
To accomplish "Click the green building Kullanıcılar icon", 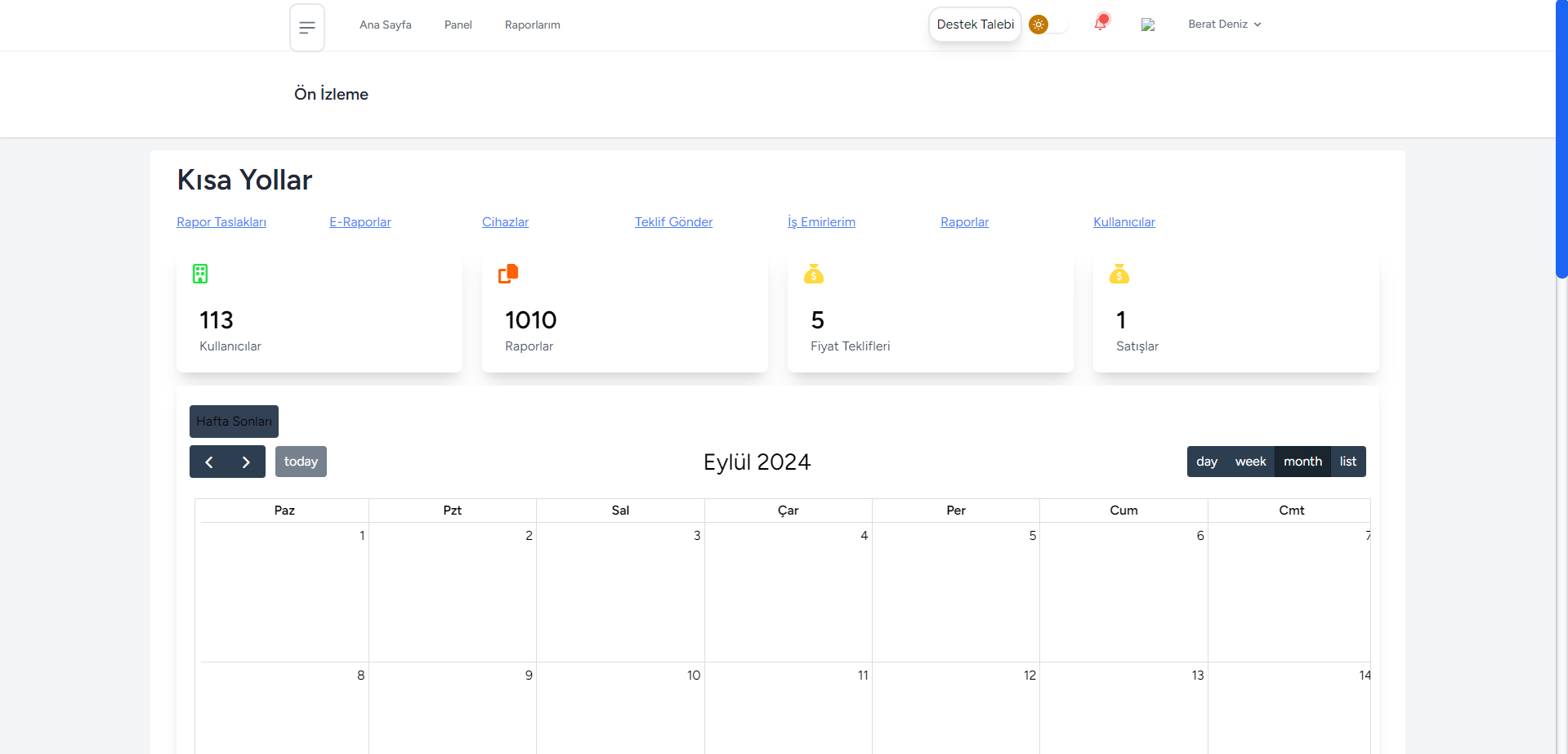I will click(200, 274).
